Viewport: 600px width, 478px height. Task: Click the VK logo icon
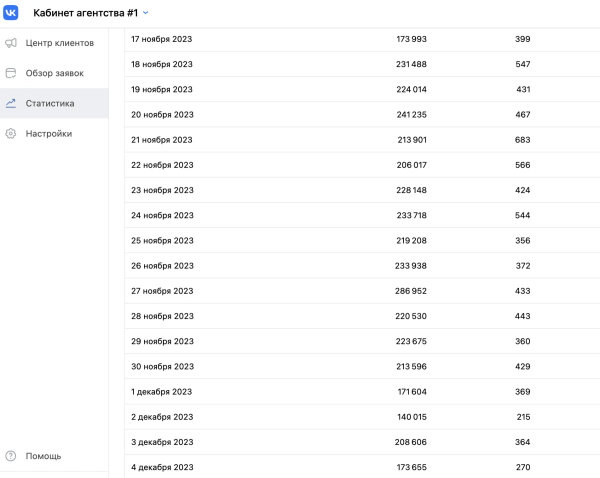click(x=11, y=13)
